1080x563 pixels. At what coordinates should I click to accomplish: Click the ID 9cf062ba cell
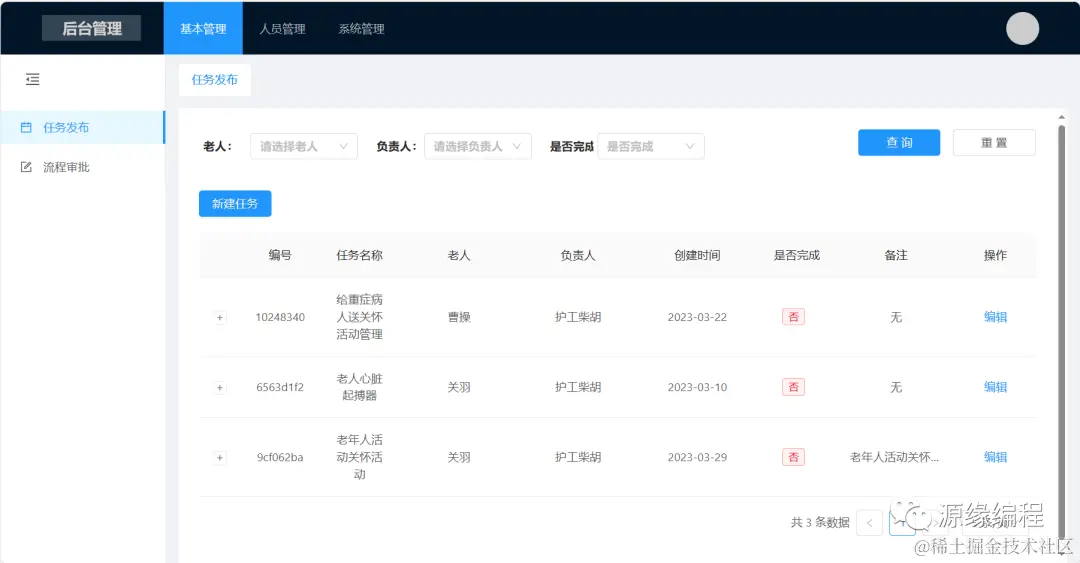280,457
